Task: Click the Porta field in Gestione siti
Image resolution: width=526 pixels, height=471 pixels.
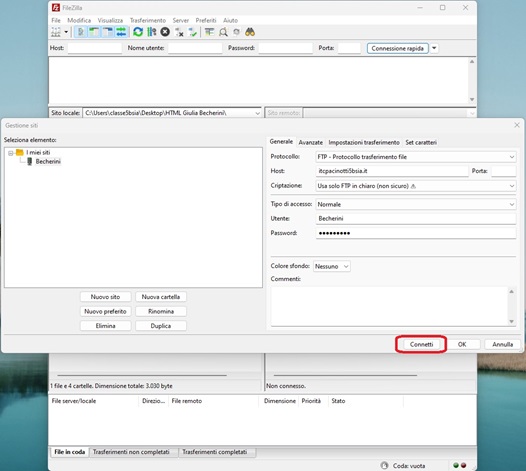Action: tap(504, 171)
